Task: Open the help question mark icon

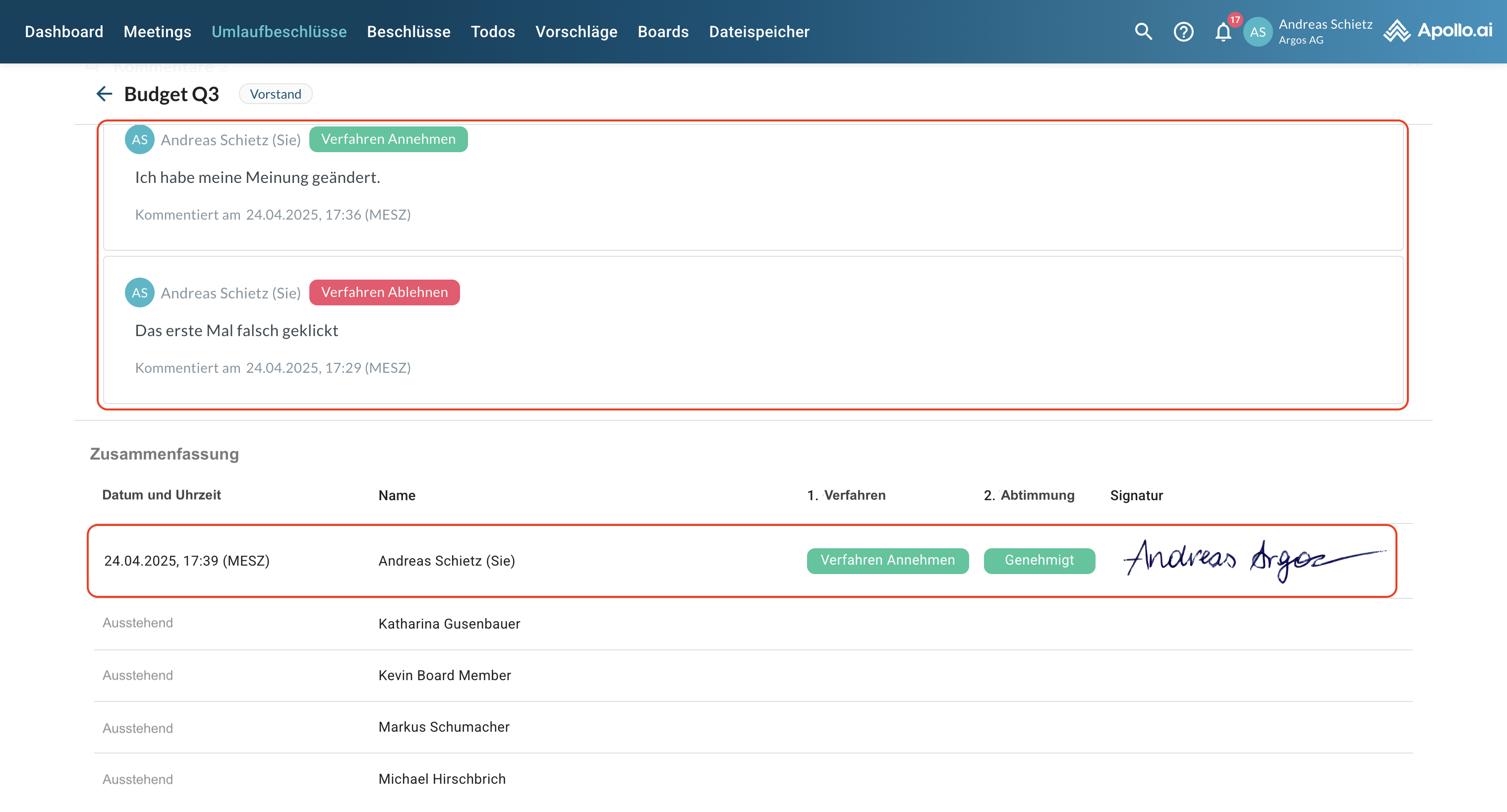Action: [1183, 32]
